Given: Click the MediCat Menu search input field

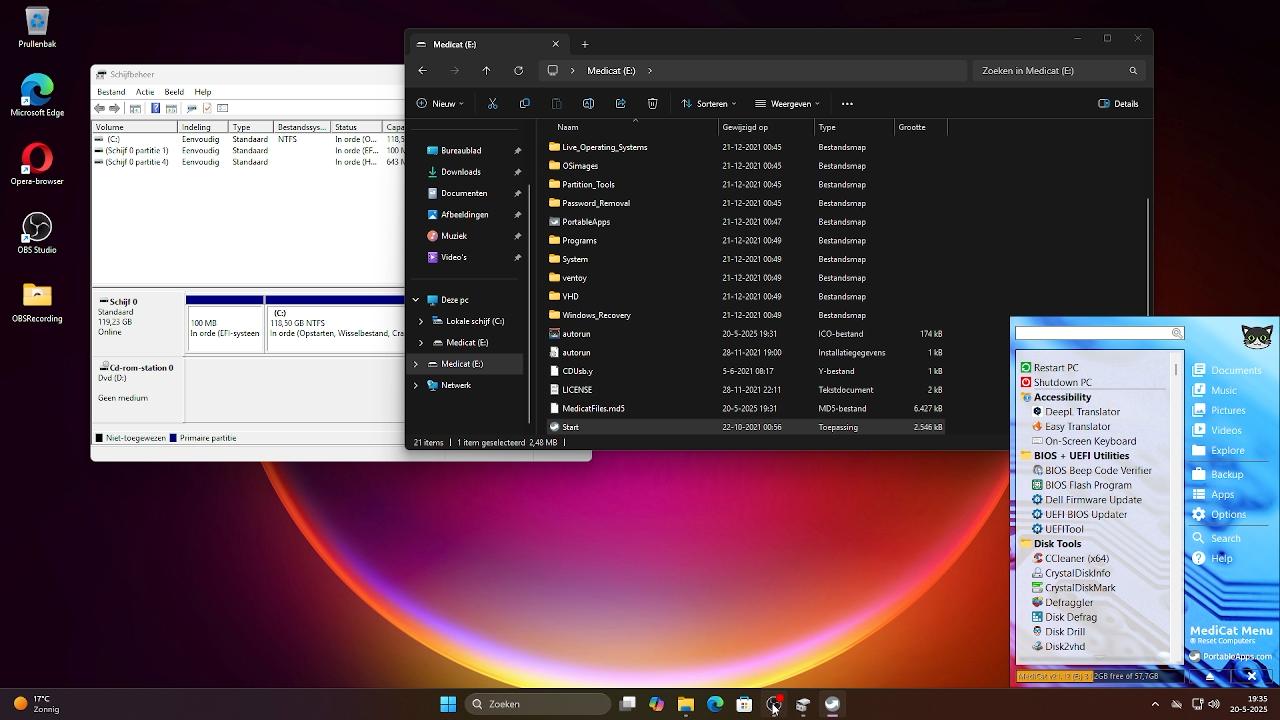Looking at the screenshot, I should (x=1093, y=333).
